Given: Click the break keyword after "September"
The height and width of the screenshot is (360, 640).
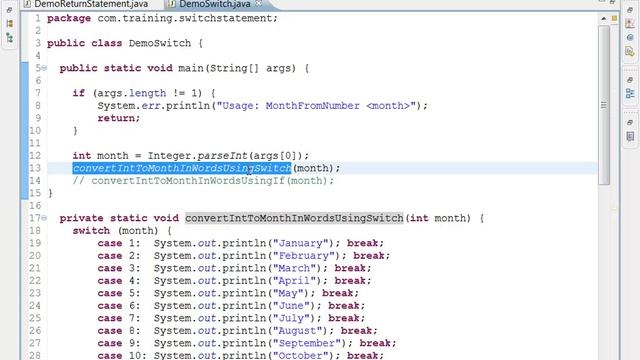Looking at the screenshot, I should [375, 343].
